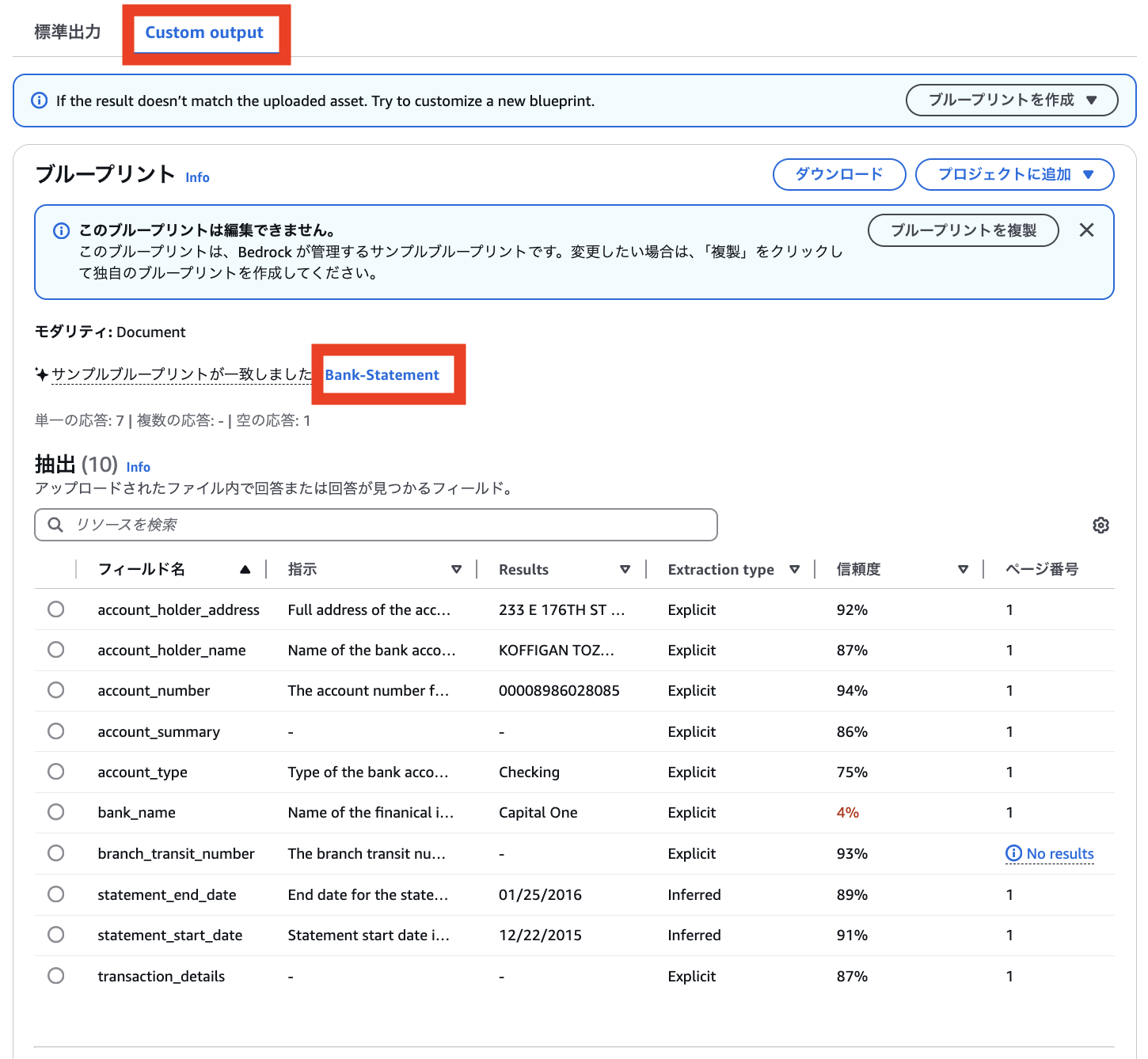Select the radio button for account_number row
This screenshot has width=1148, height=1059.
click(x=55, y=689)
